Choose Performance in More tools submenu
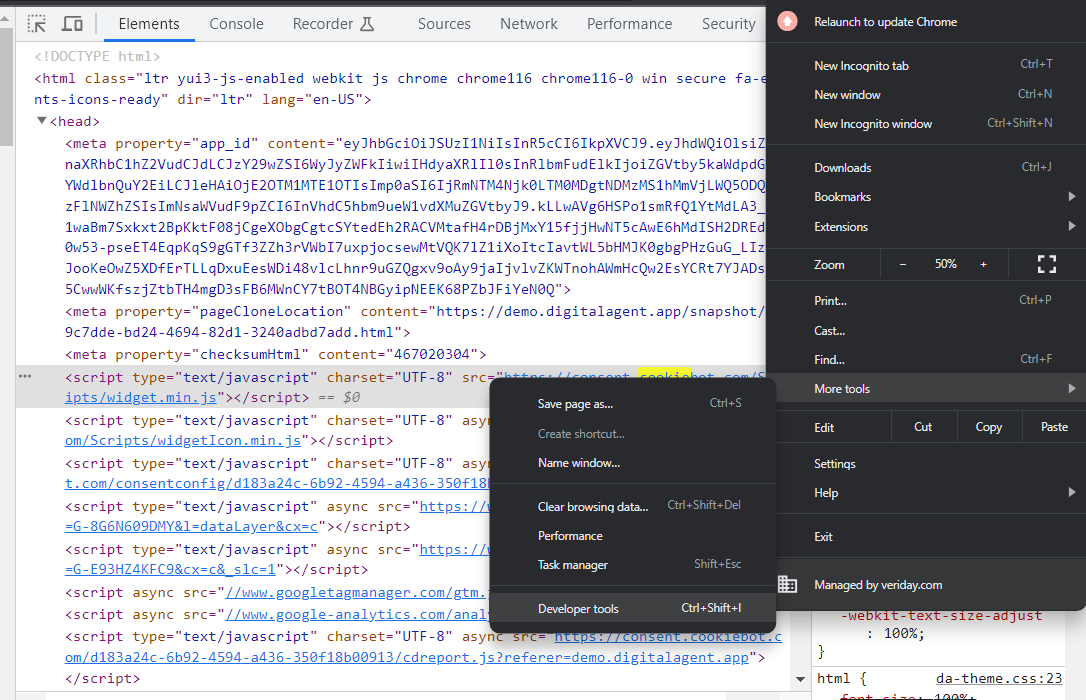This screenshot has width=1086, height=700. pos(632,536)
